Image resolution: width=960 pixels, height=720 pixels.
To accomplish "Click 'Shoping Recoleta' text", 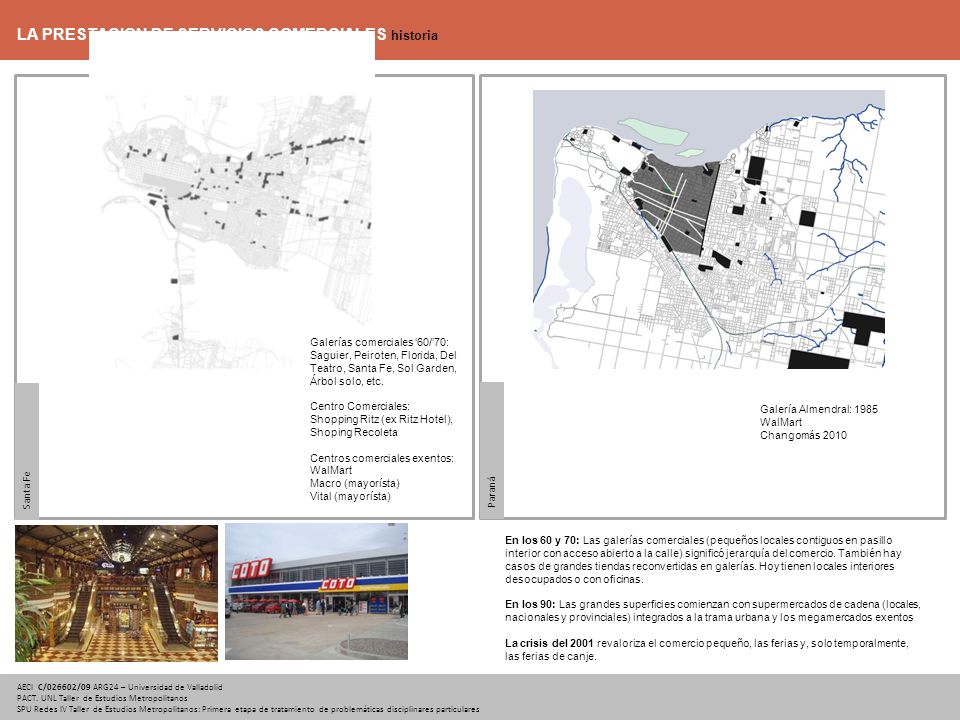I will 354,432.
